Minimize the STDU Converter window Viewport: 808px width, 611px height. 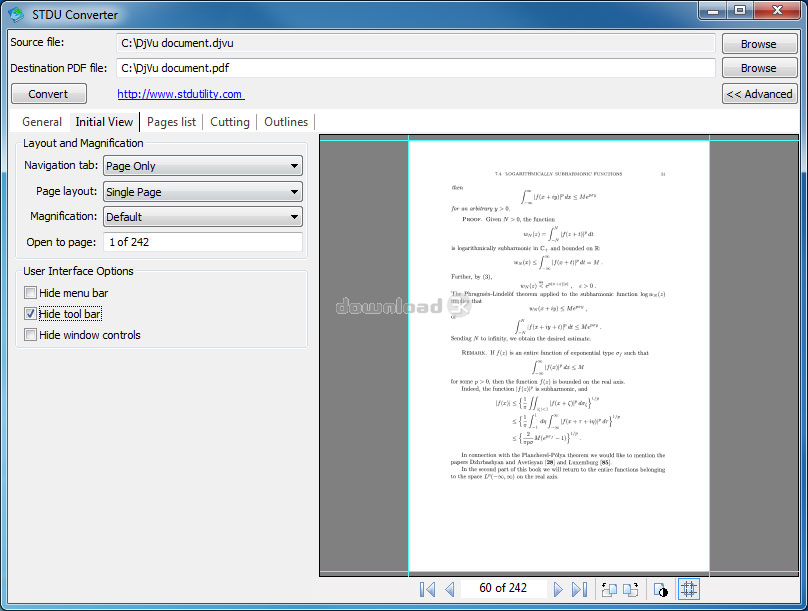(x=713, y=11)
